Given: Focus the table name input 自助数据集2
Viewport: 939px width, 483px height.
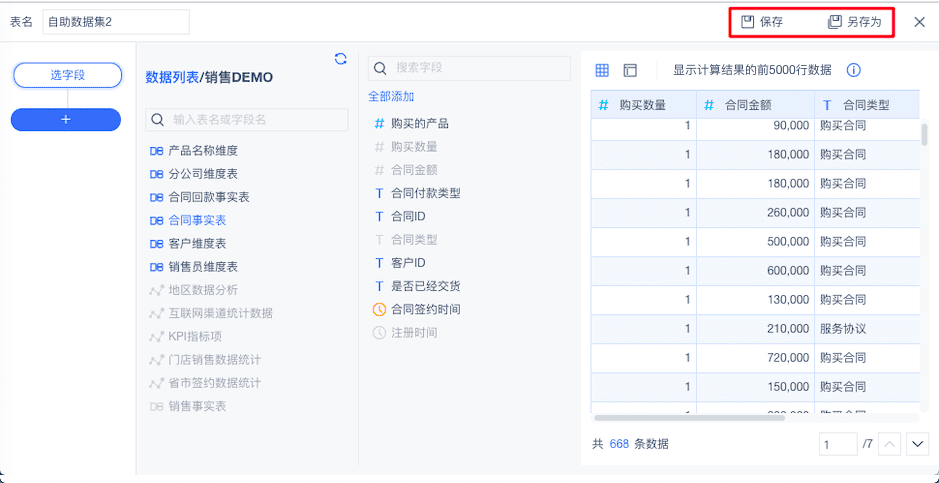Looking at the screenshot, I should tap(116, 22).
